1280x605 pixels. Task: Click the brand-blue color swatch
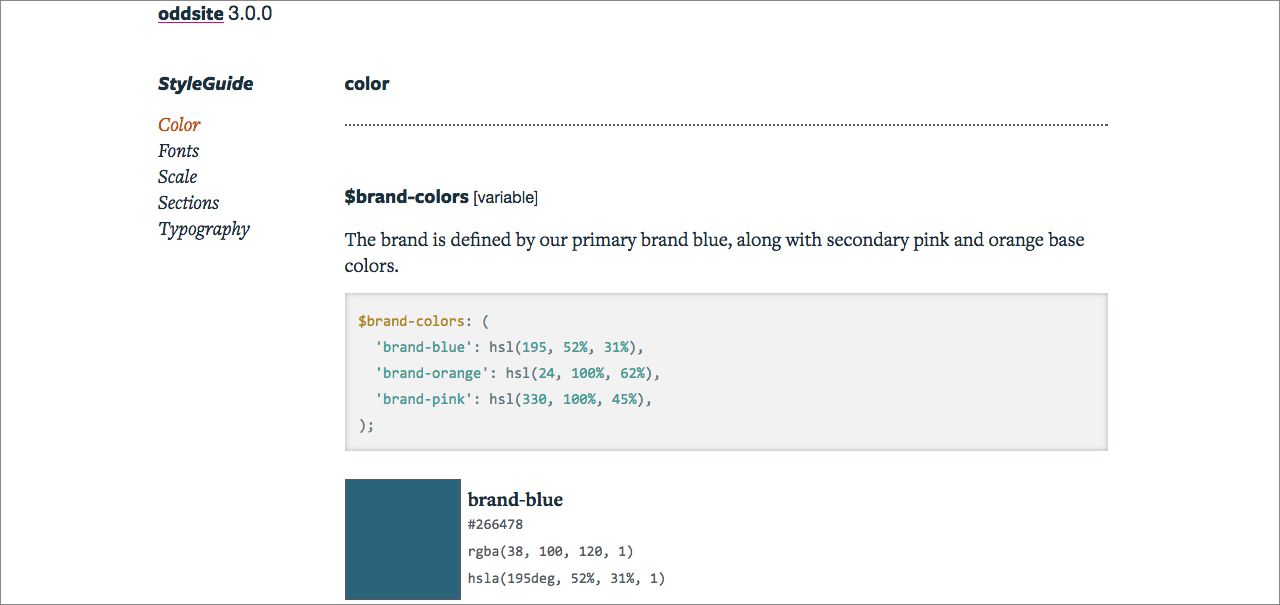coord(403,539)
